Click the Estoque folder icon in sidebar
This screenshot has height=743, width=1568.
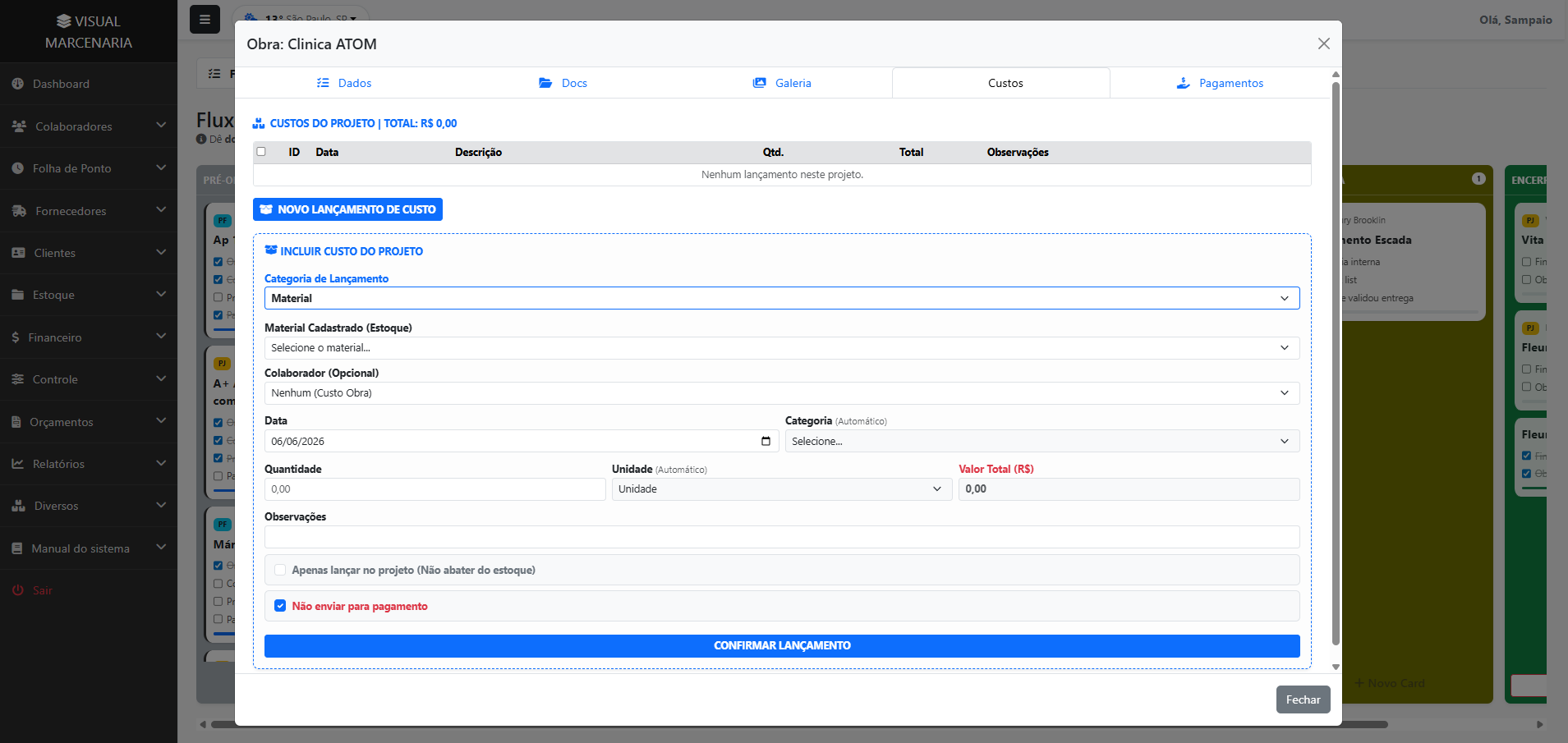18,295
